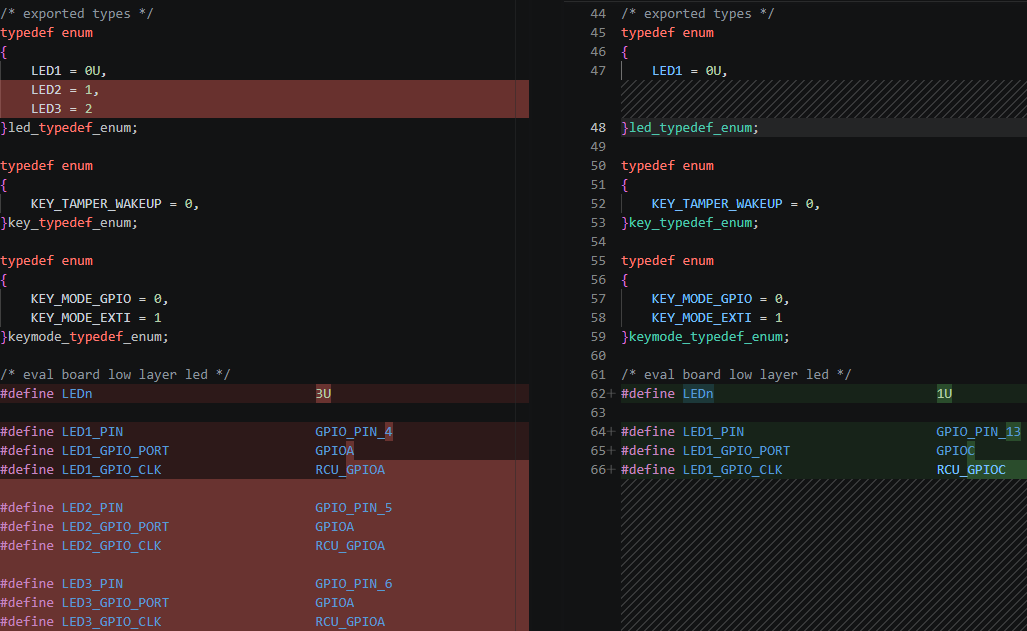Screen dimensions: 1027x631
Task: Select 'GPIO_PIN_4' in the left pane
Action: 354,432
